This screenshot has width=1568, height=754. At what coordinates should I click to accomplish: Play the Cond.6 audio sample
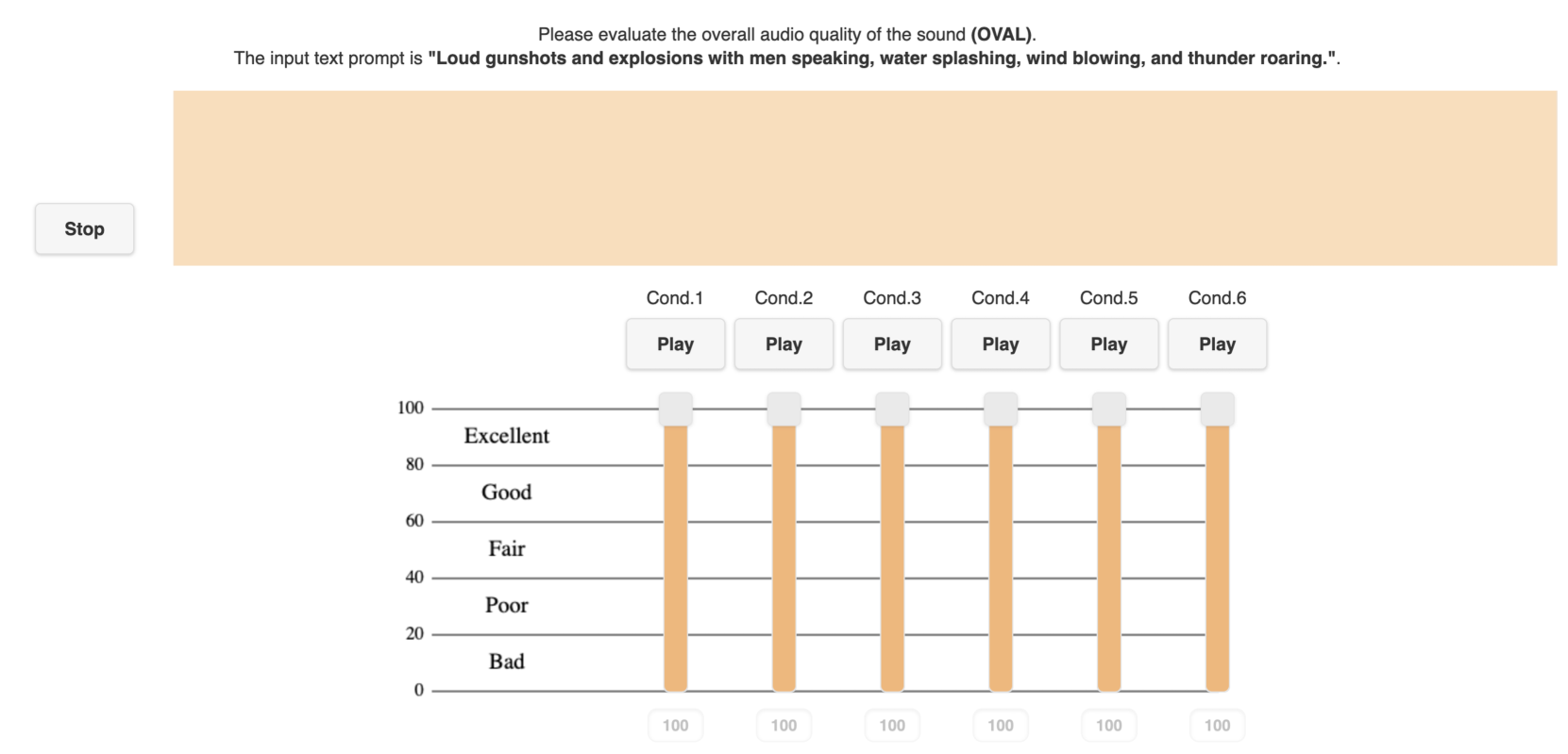1217,344
